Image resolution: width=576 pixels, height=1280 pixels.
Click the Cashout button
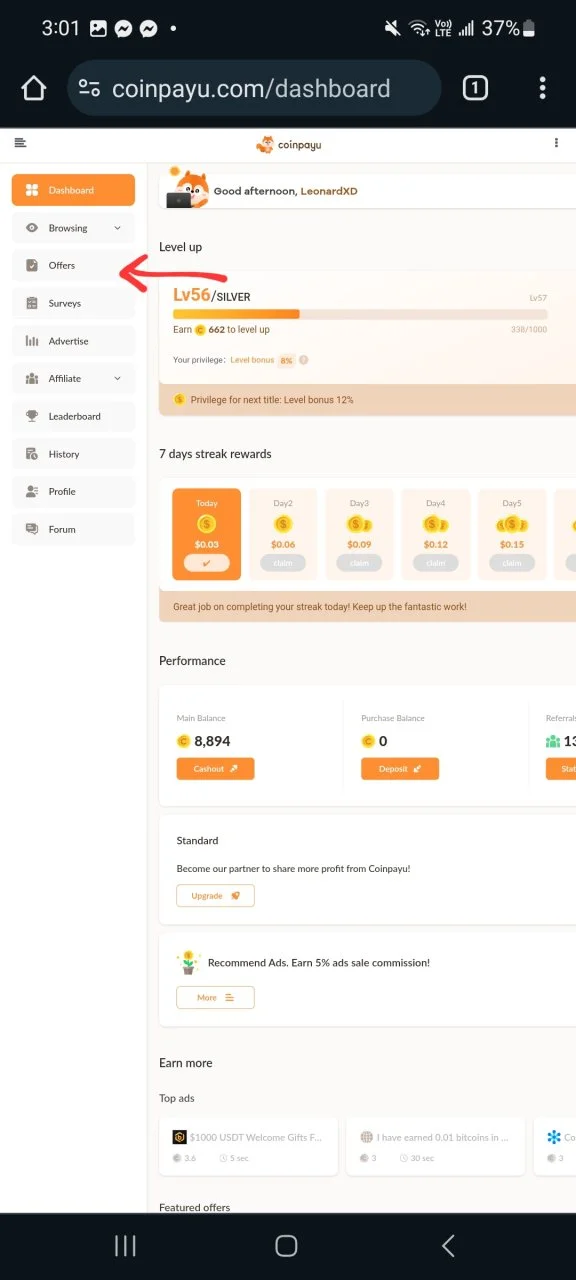pos(215,769)
